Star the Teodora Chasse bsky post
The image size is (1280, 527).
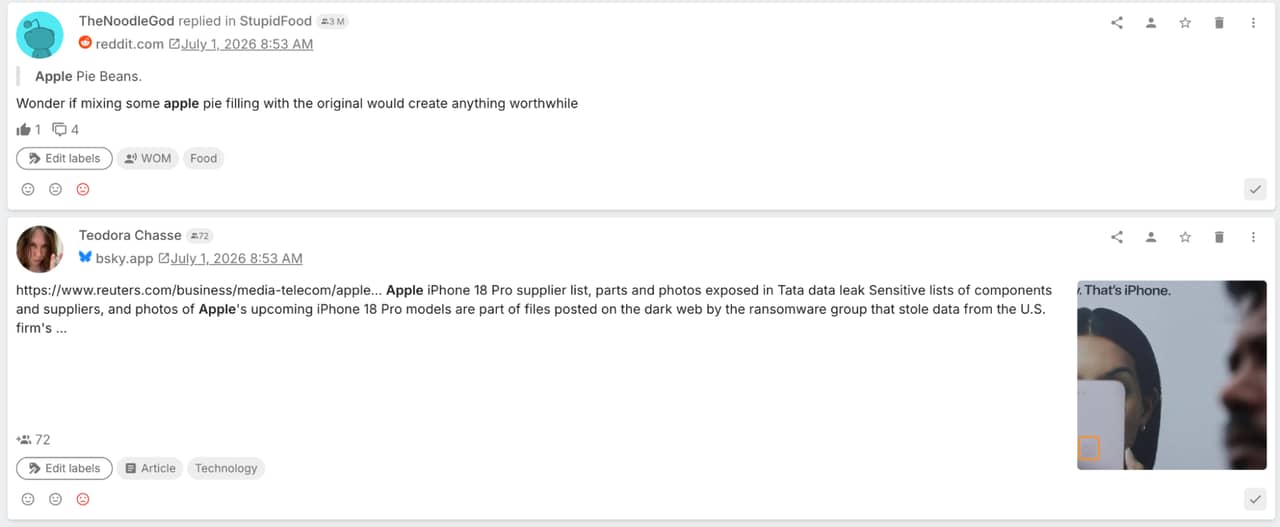point(1185,237)
